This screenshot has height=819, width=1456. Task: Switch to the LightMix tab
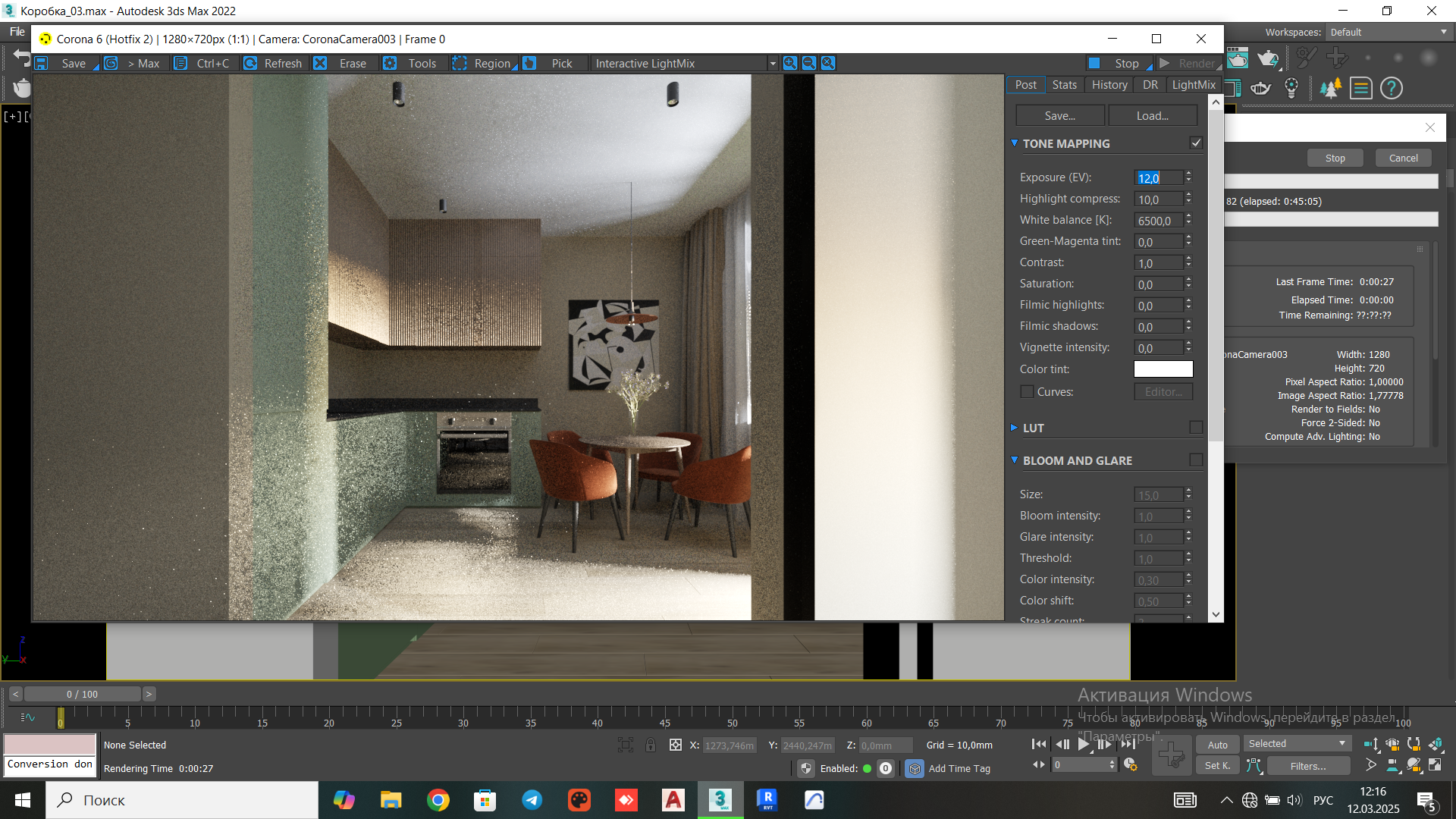(x=1194, y=85)
